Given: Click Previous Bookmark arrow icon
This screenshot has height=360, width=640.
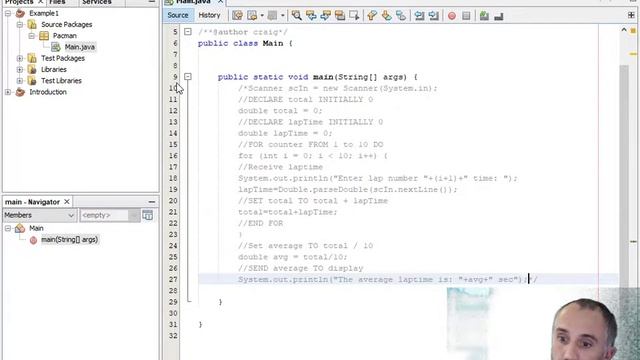Looking at the screenshot, I should 372,16.
